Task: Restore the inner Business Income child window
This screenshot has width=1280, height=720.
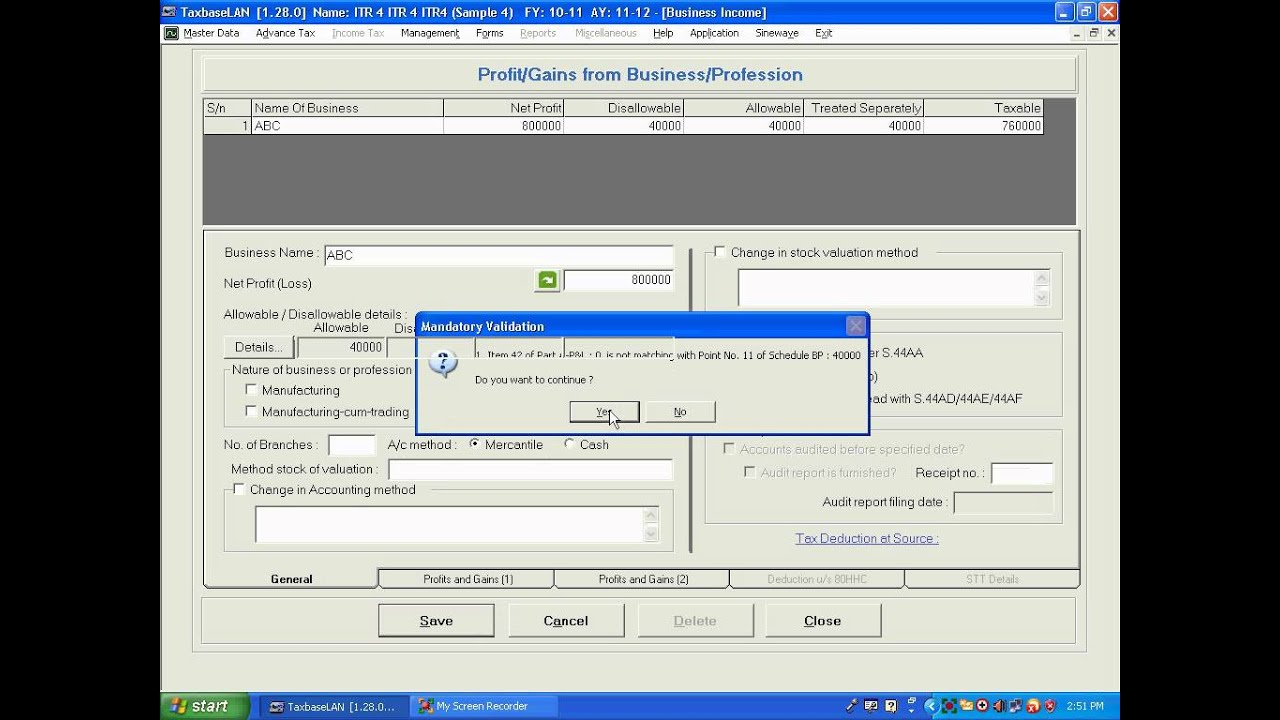Action: coord(1094,33)
